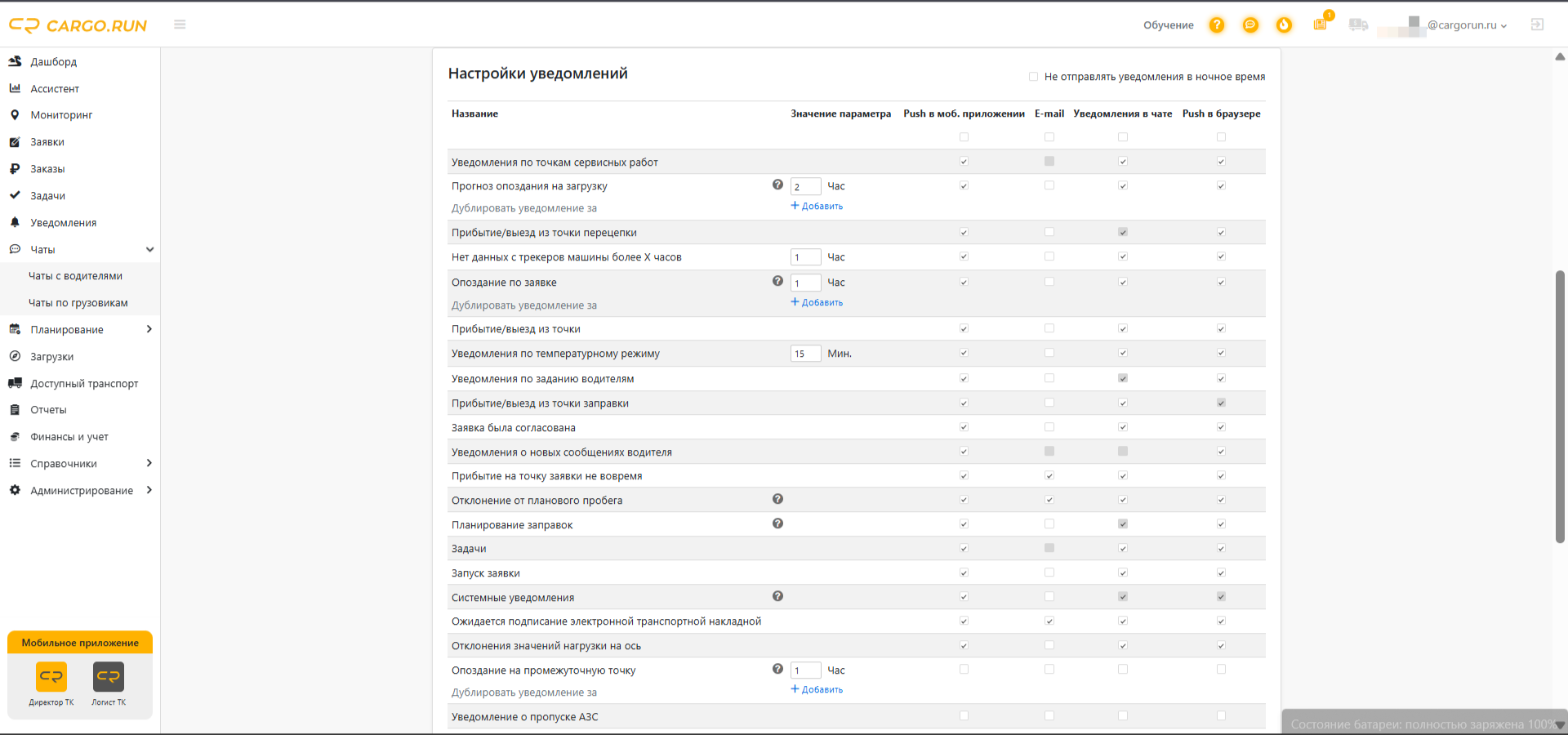
Task: Open Чаты с водителями submenu item
Action: pos(75,276)
